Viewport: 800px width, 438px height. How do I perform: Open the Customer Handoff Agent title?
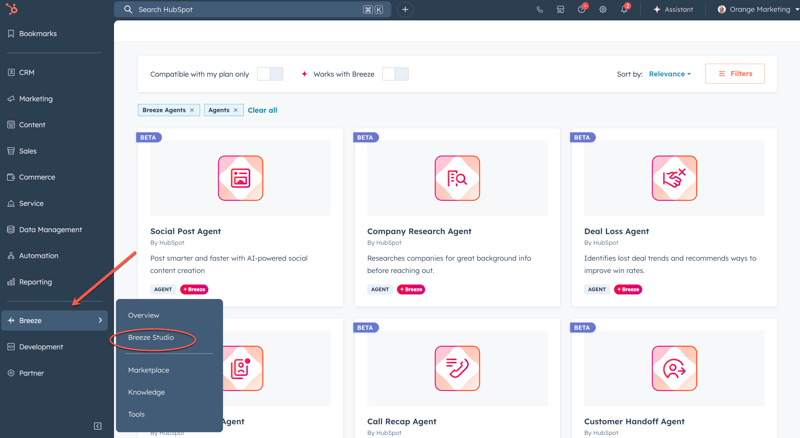click(x=634, y=422)
